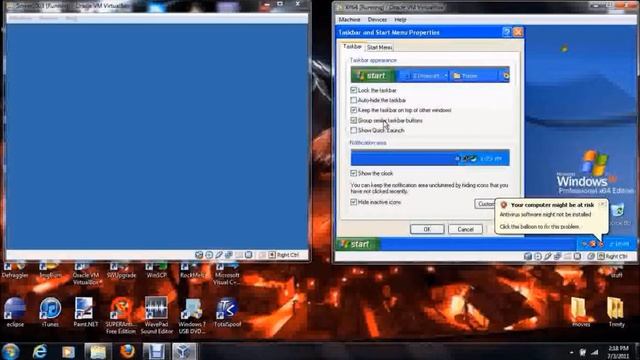640x360 pixels.
Task: Enable Show Quick Launch checkbox
Action: (x=353, y=131)
